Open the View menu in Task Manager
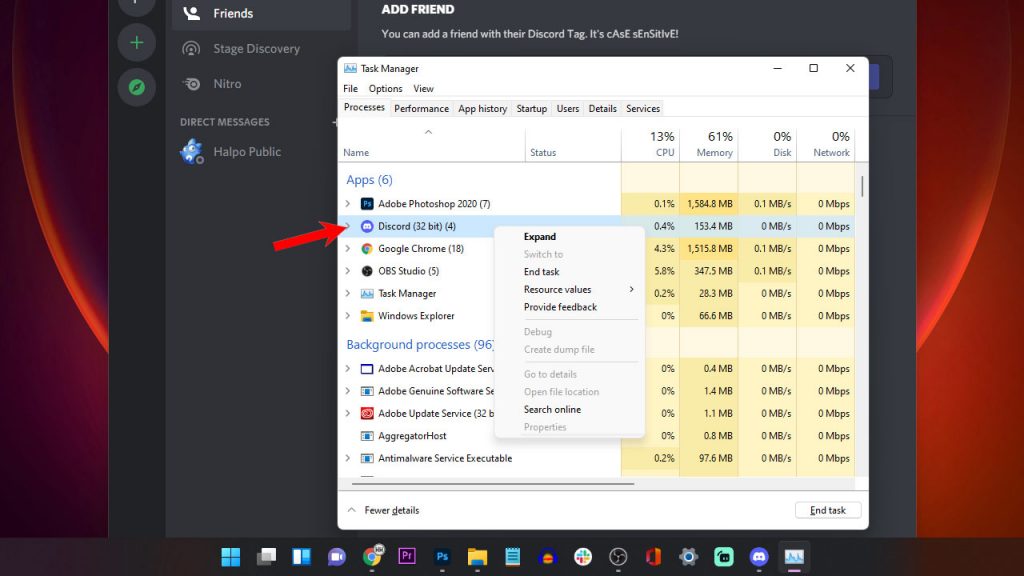The height and width of the screenshot is (576, 1024). (x=423, y=89)
